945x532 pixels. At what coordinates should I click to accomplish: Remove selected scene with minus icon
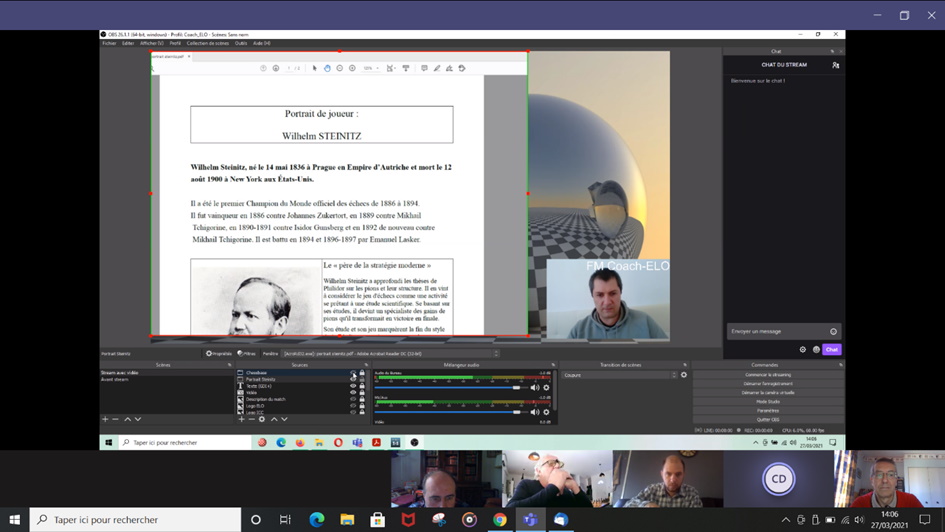pos(115,419)
